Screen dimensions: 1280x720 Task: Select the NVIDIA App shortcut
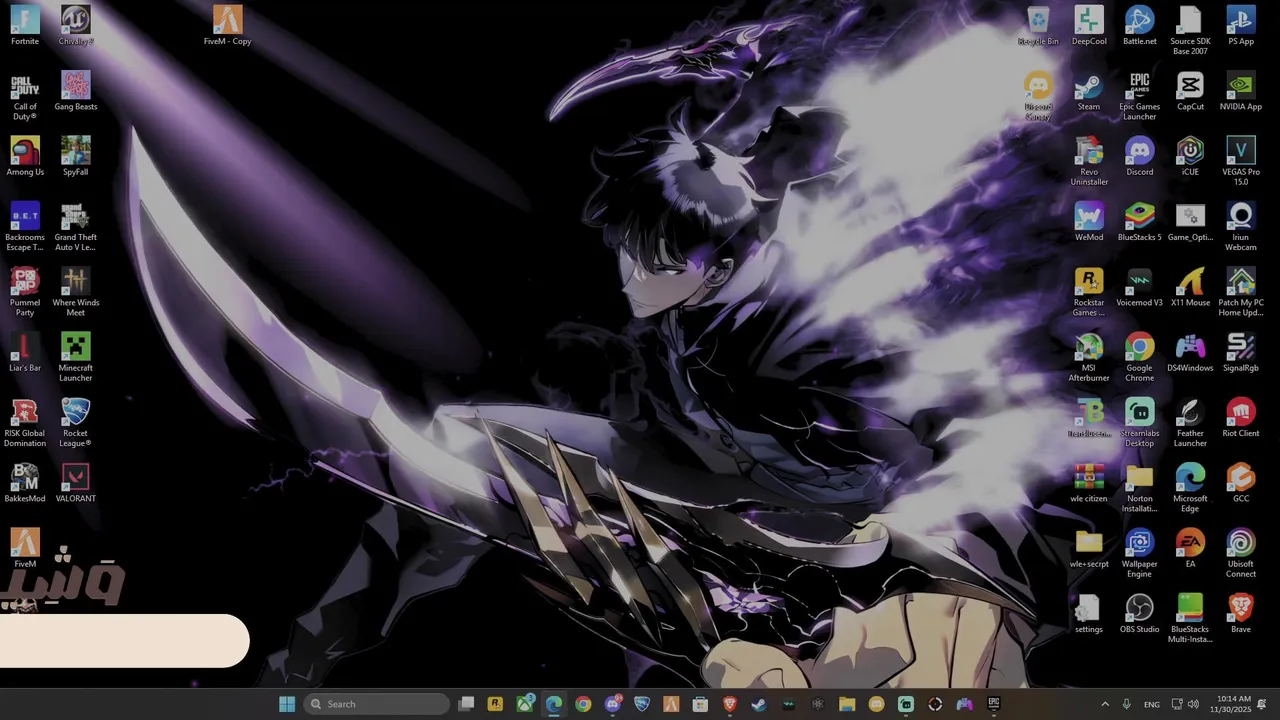pos(1241,91)
